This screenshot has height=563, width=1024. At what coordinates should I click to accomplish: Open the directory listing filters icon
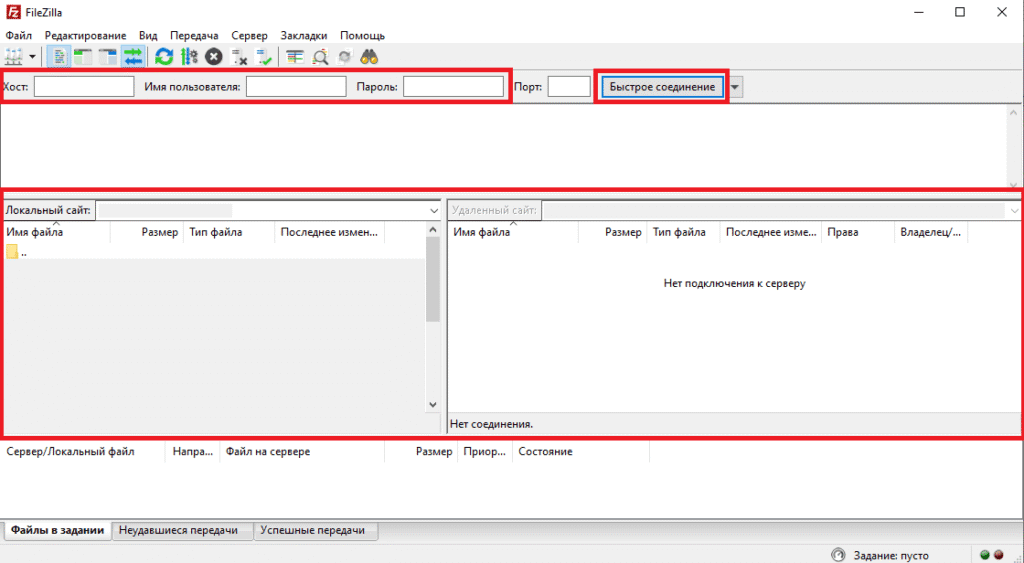coord(295,57)
